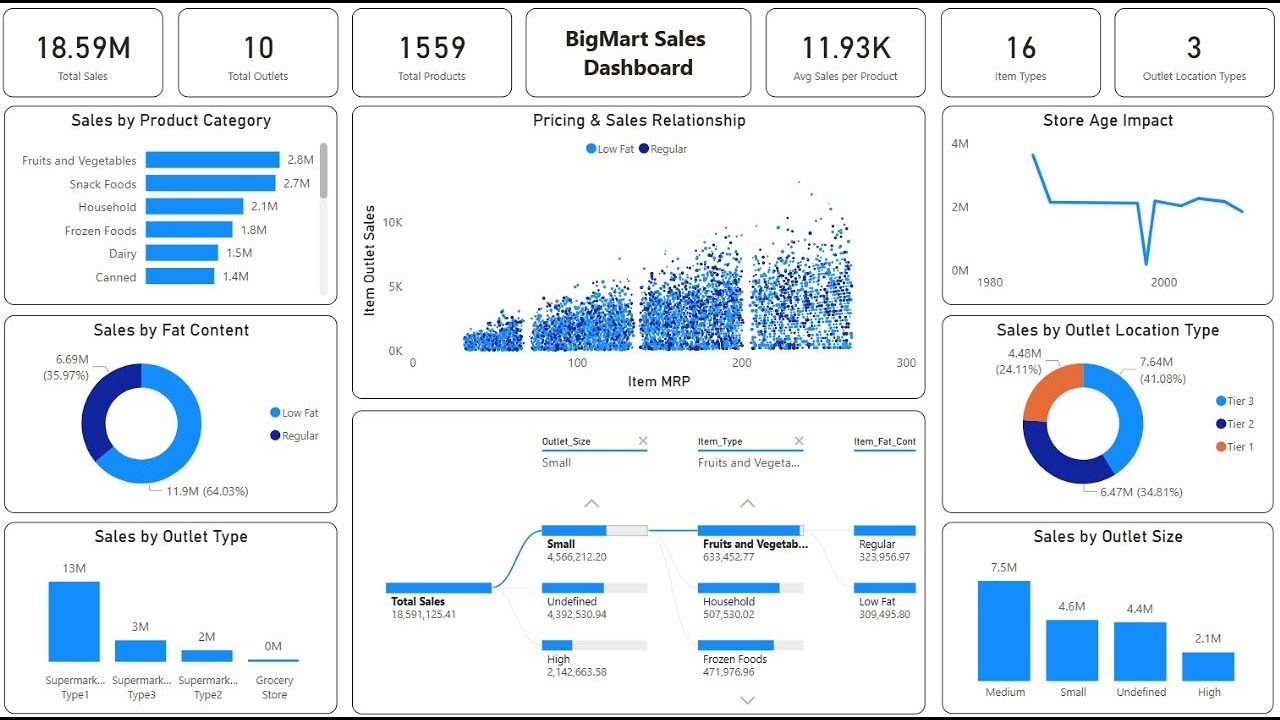Click the Store Age Impact chart title
1280x720 pixels.
[x=1108, y=121]
